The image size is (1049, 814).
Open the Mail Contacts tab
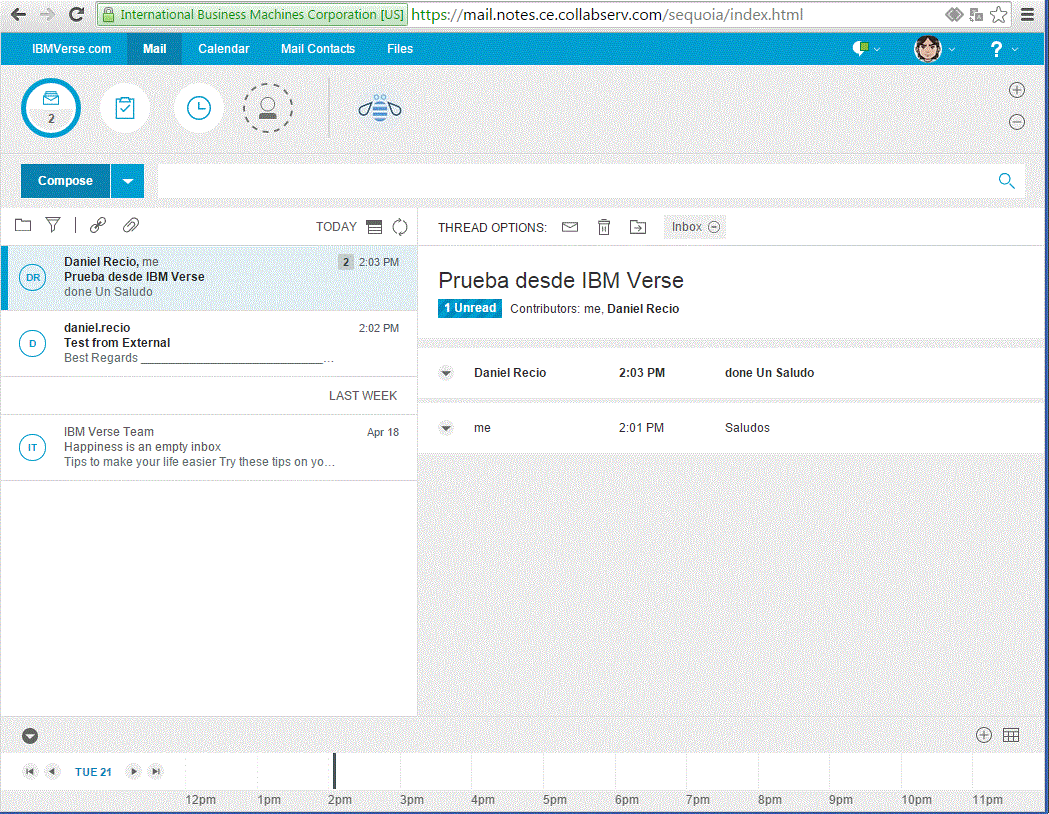(318, 49)
